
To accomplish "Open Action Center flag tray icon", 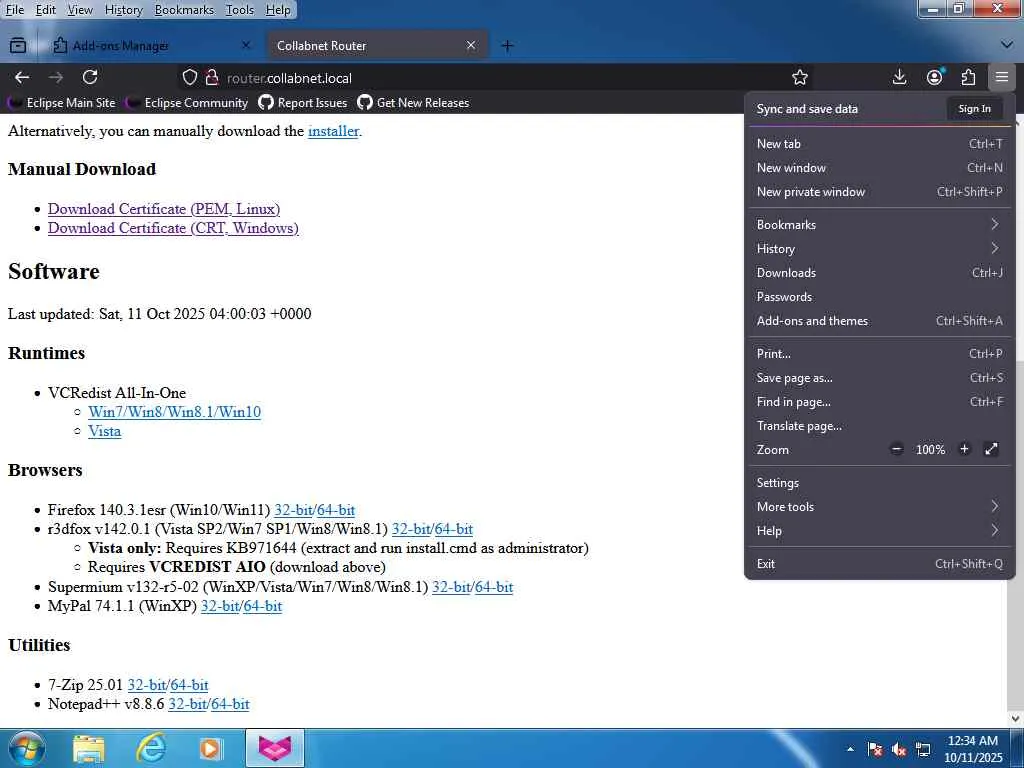I will [875, 750].
